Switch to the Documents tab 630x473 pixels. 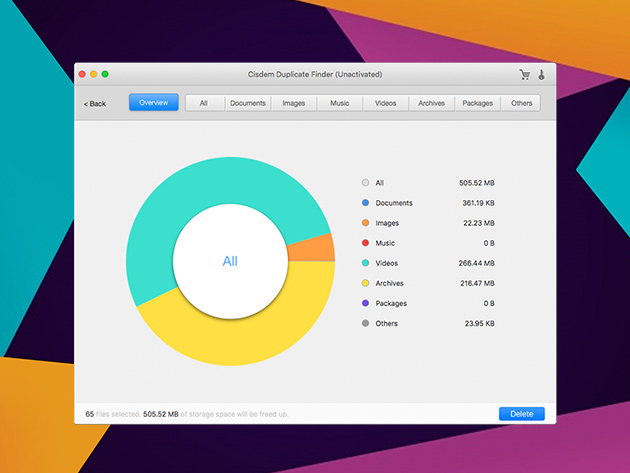pyautogui.click(x=248, y=103)
